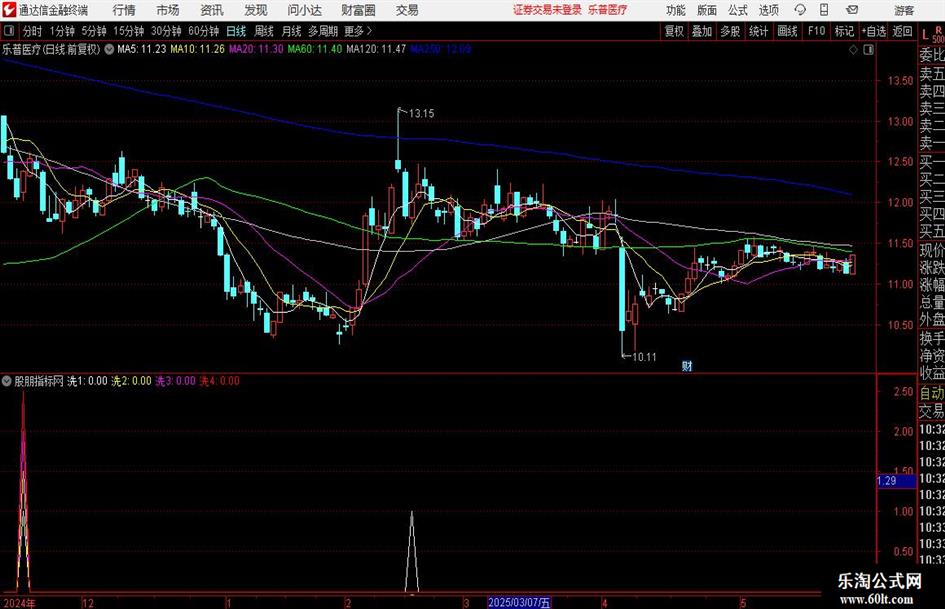The width and height of the screenshot is (945, 609).
Task: Open the 选项 menu
Action: click(768, 10)
